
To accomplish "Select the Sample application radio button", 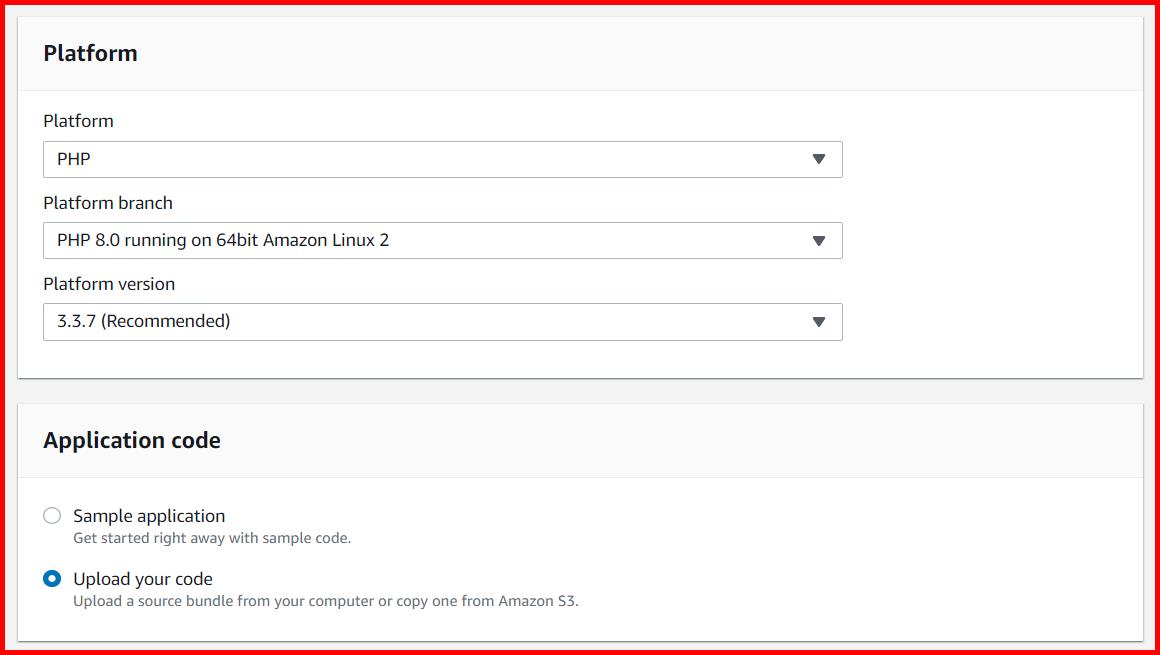I will (x=52, y=514).
